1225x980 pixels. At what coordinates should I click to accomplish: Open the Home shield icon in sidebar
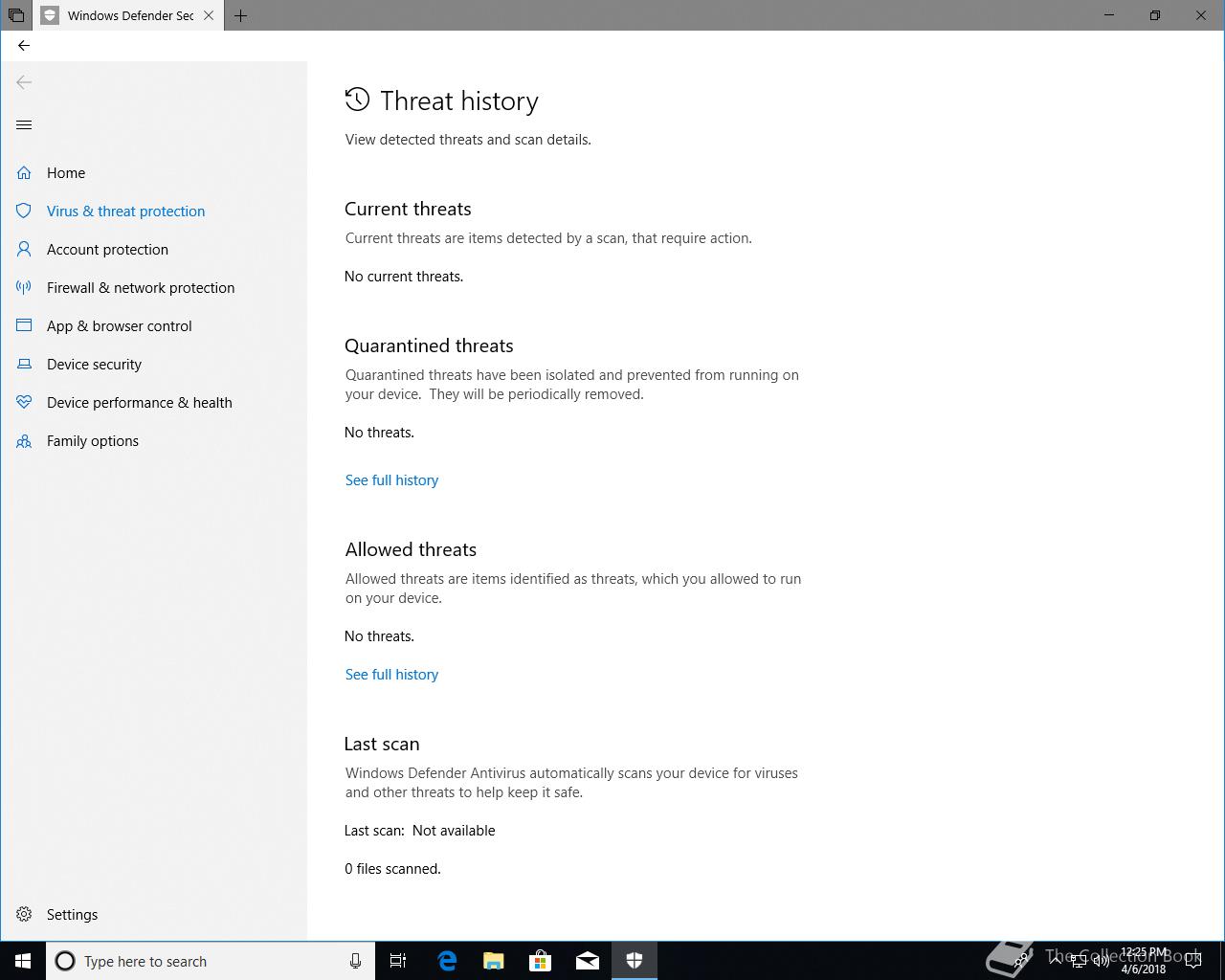[x=24, y=172]
